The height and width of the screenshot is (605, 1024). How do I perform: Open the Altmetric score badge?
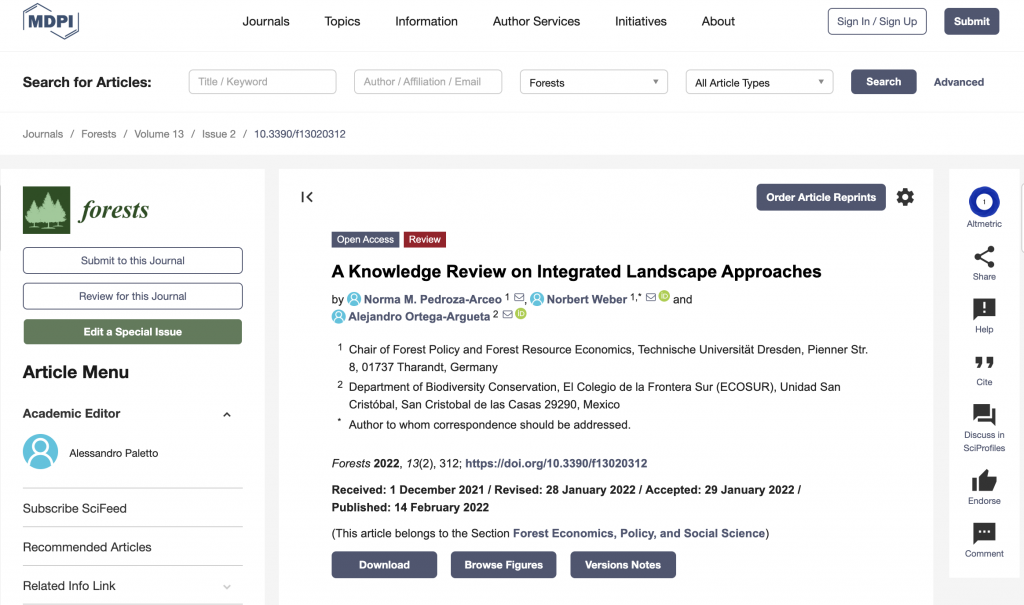pos(984,202)
